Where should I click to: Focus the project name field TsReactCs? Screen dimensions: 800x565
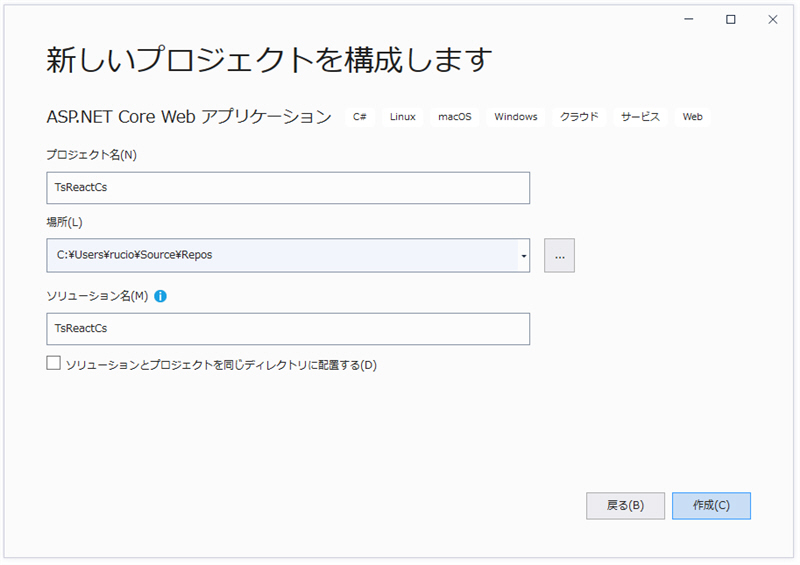tap(288, 188)
